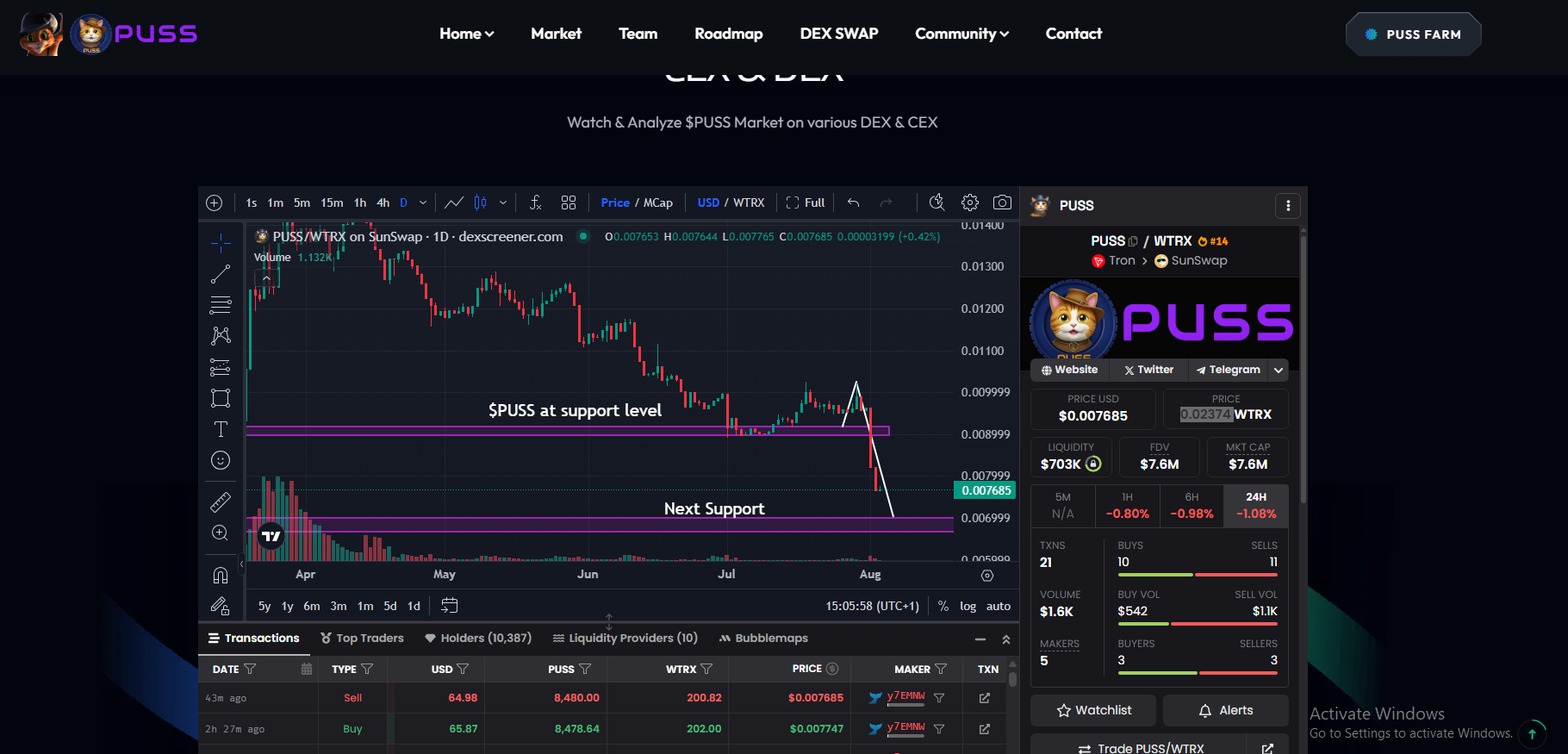Select the rectangle shapes tool
Viewport: 1568px width, 754px height.
coord(221,398)
